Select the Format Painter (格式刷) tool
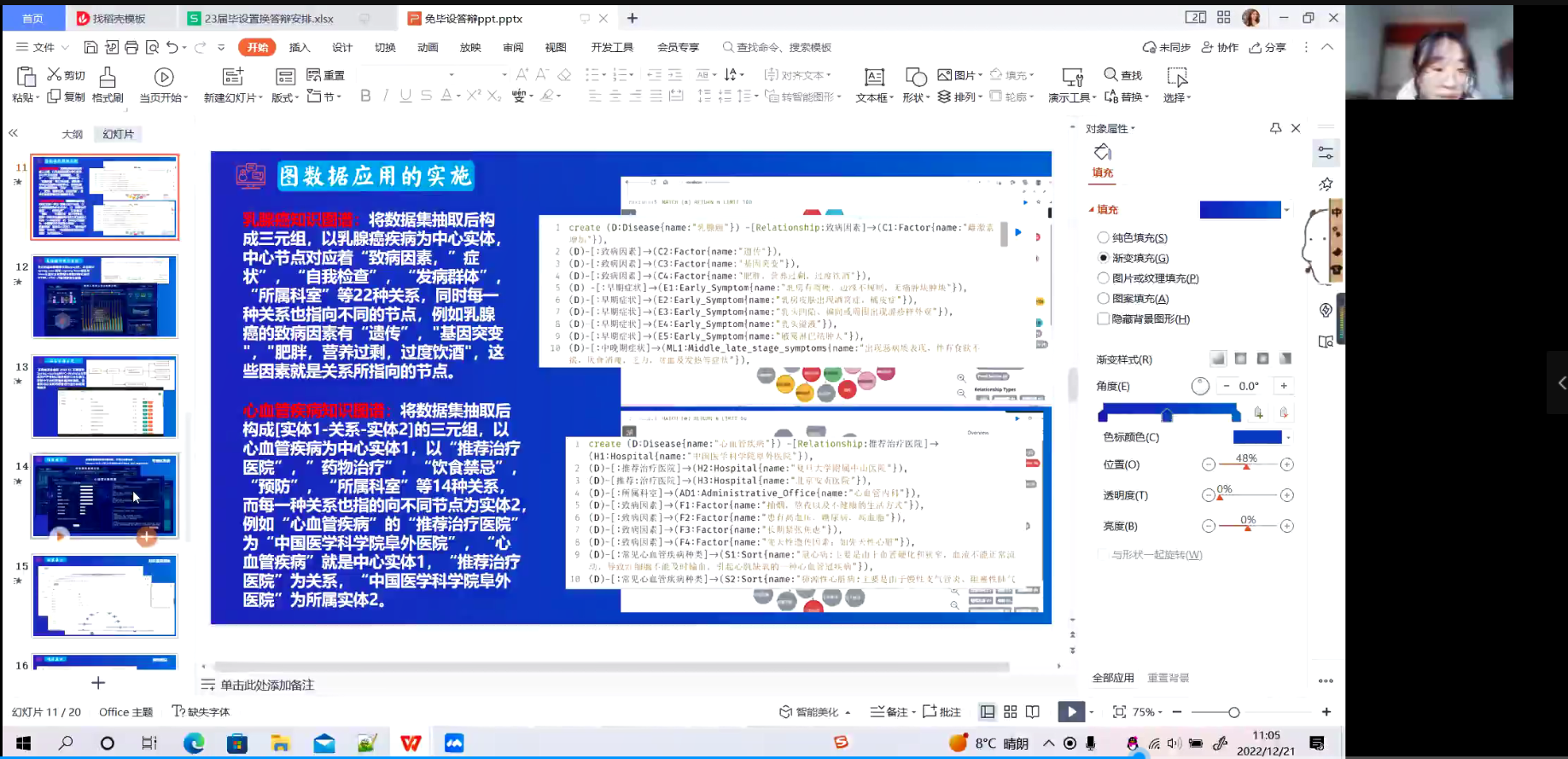Screen dimensions: 1568x759 (x=108, y=85)
